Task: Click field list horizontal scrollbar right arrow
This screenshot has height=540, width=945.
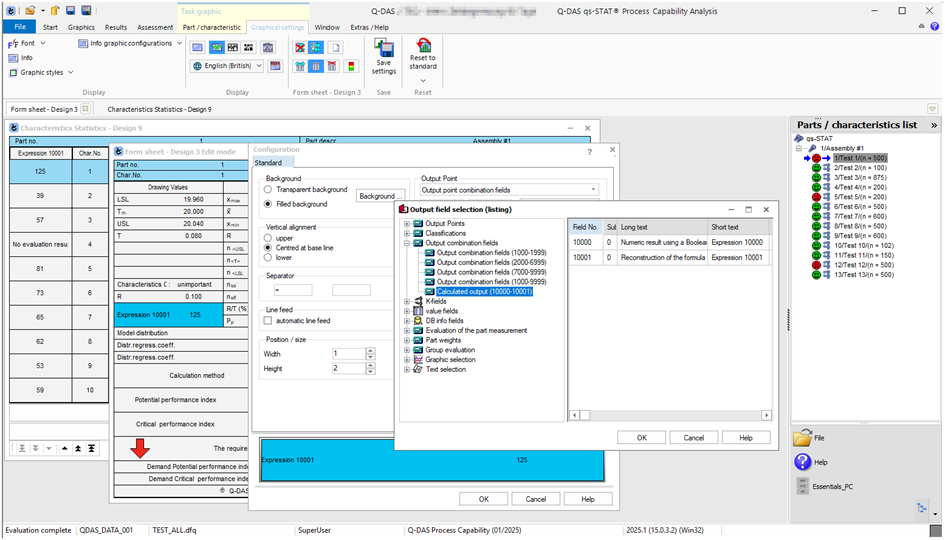Action: click(766, 415)
